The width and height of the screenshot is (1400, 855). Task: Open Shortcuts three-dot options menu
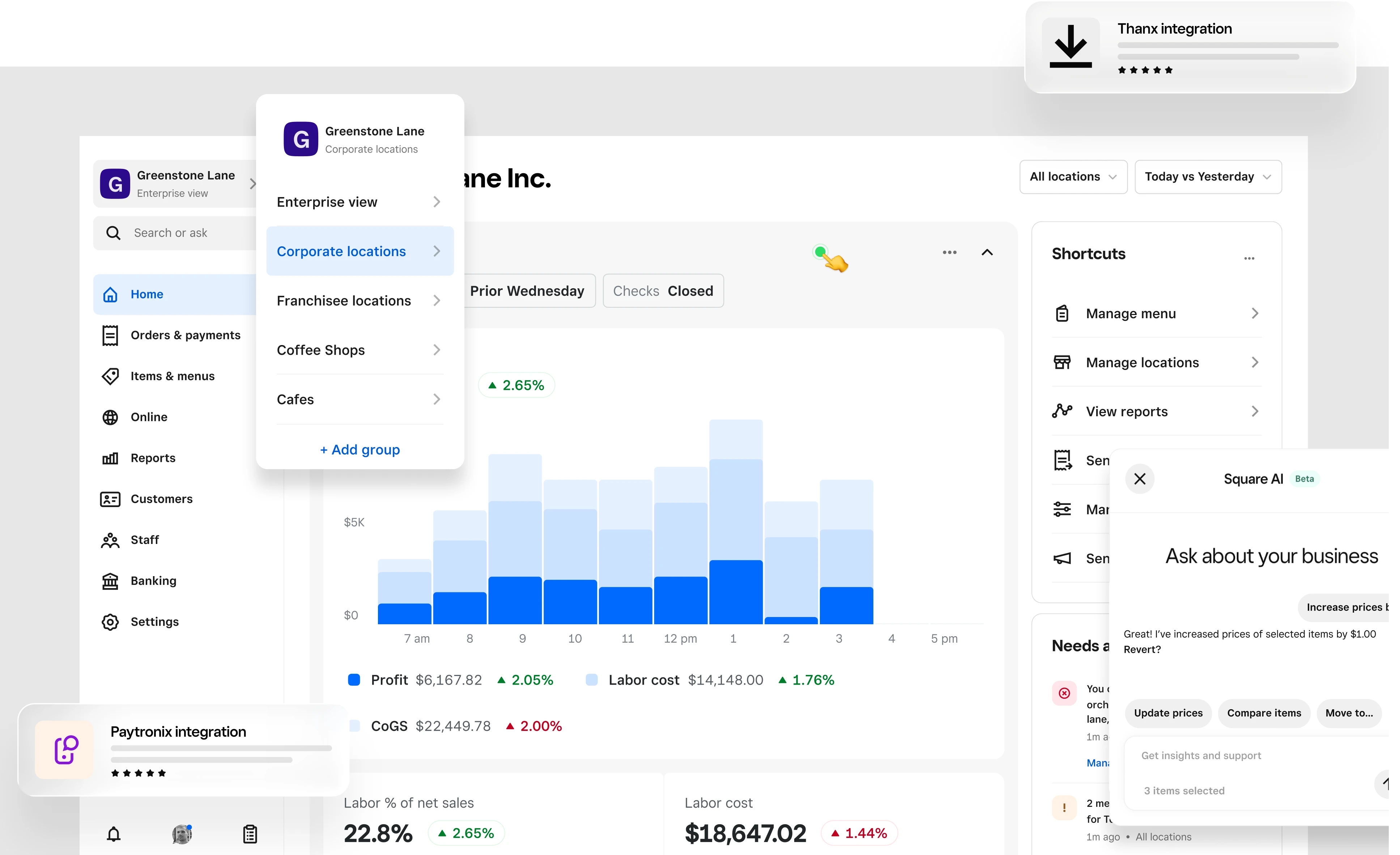(1249, 259)
